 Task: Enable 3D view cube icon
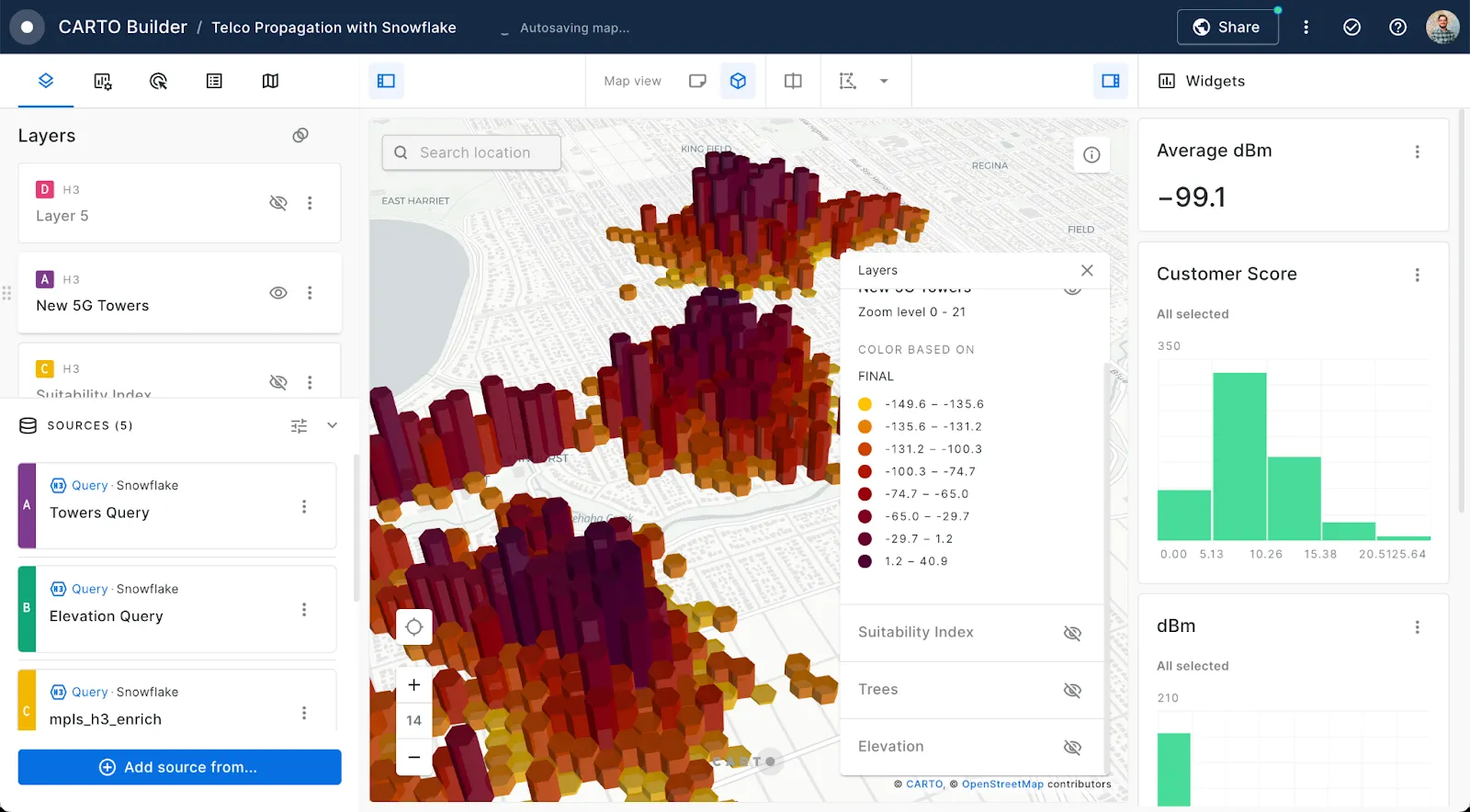[x=738, y=81]
